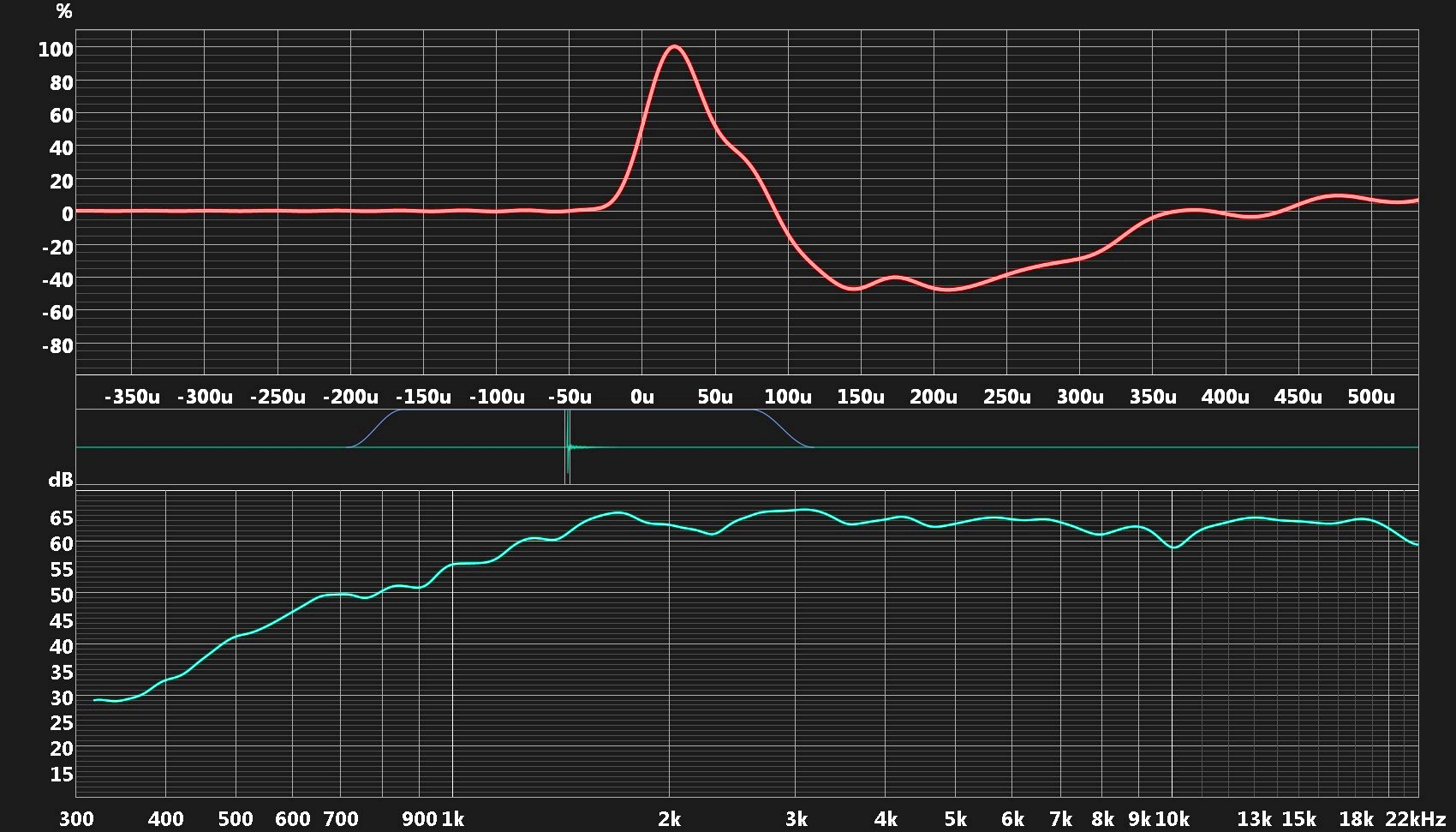Click the '300' frequency axis label
Screen dimensions: 1456x832
pos(76,819)
